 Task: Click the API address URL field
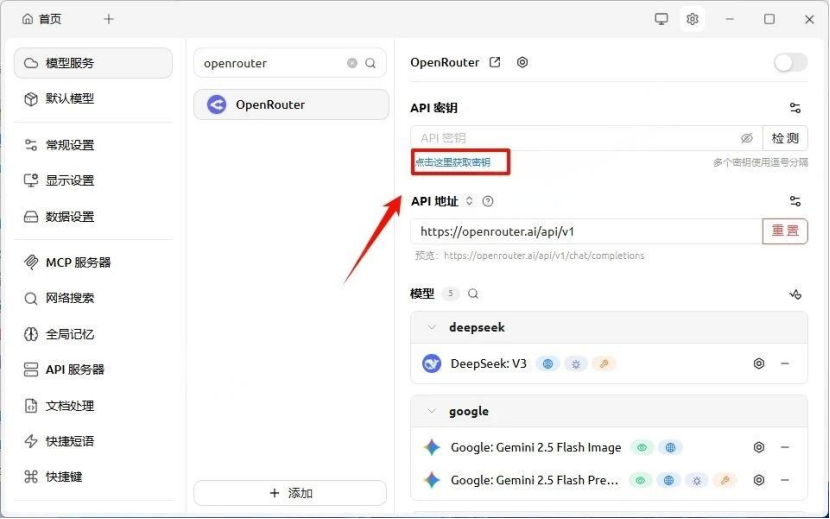(586, 231)
